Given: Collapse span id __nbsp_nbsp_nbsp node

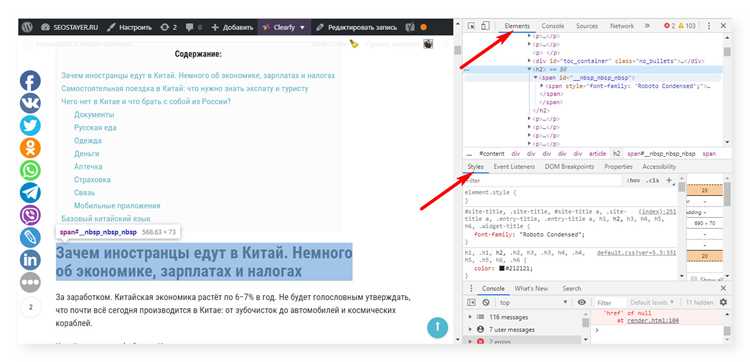Looking at the screenshot, I should click(536, 77).
